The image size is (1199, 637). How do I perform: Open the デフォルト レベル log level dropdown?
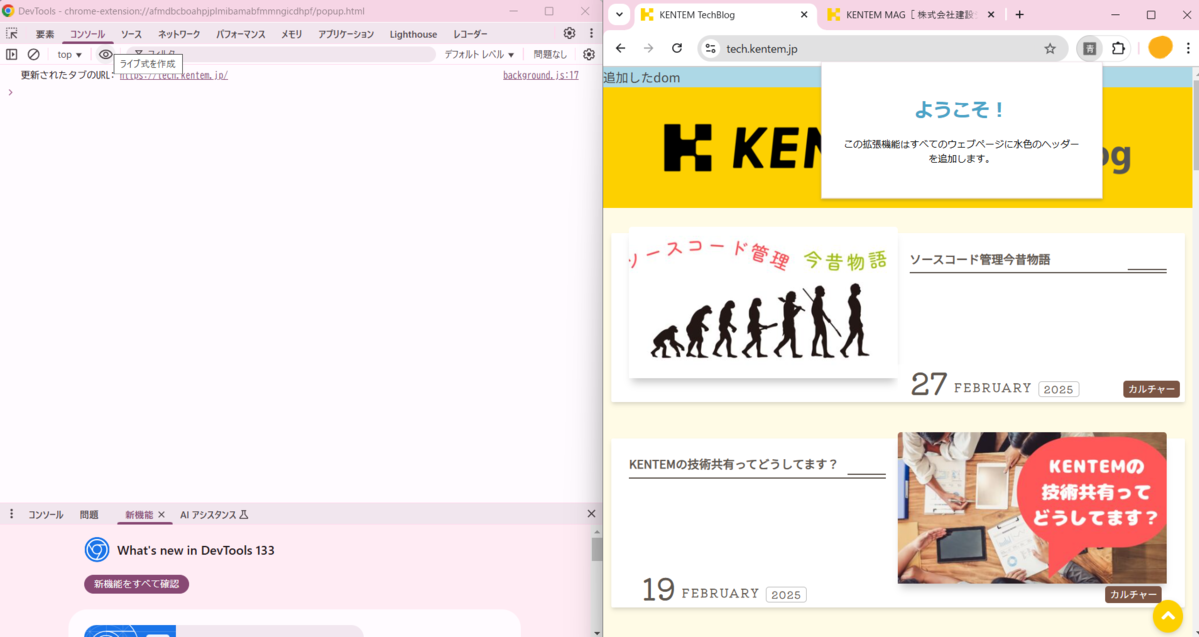(x=479, y=54)
